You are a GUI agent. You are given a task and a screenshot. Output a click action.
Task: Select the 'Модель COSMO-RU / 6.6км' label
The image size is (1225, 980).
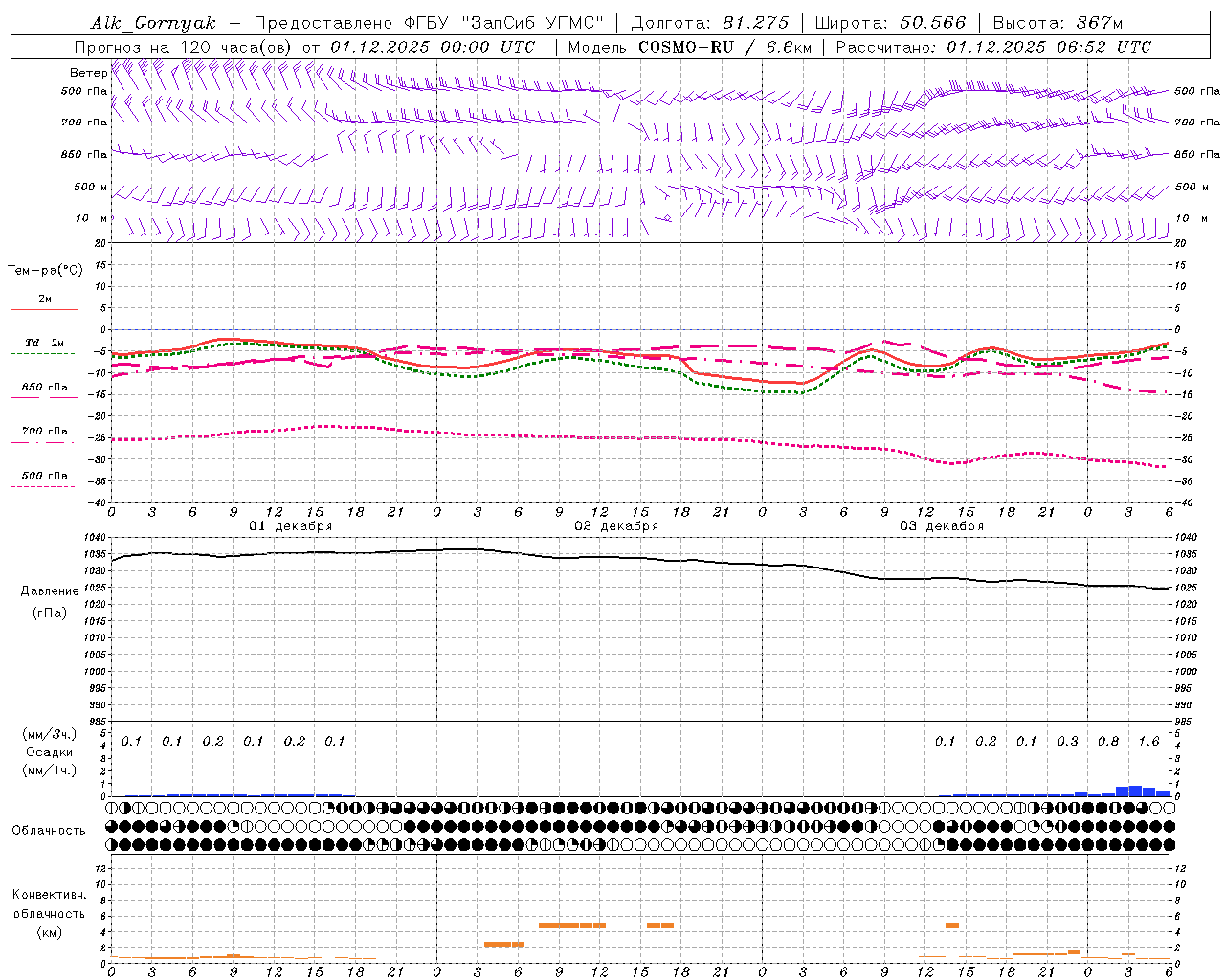pos(689,47)
